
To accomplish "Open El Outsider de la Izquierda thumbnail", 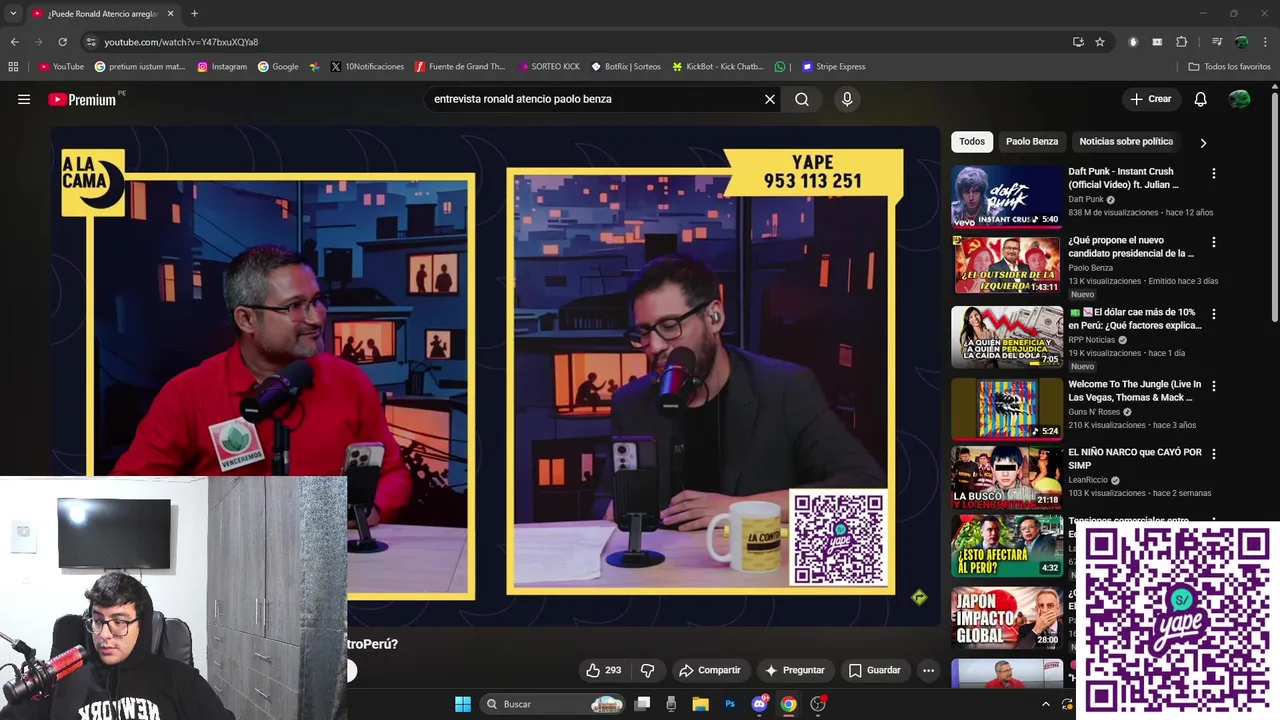I will click(1006, 266).
